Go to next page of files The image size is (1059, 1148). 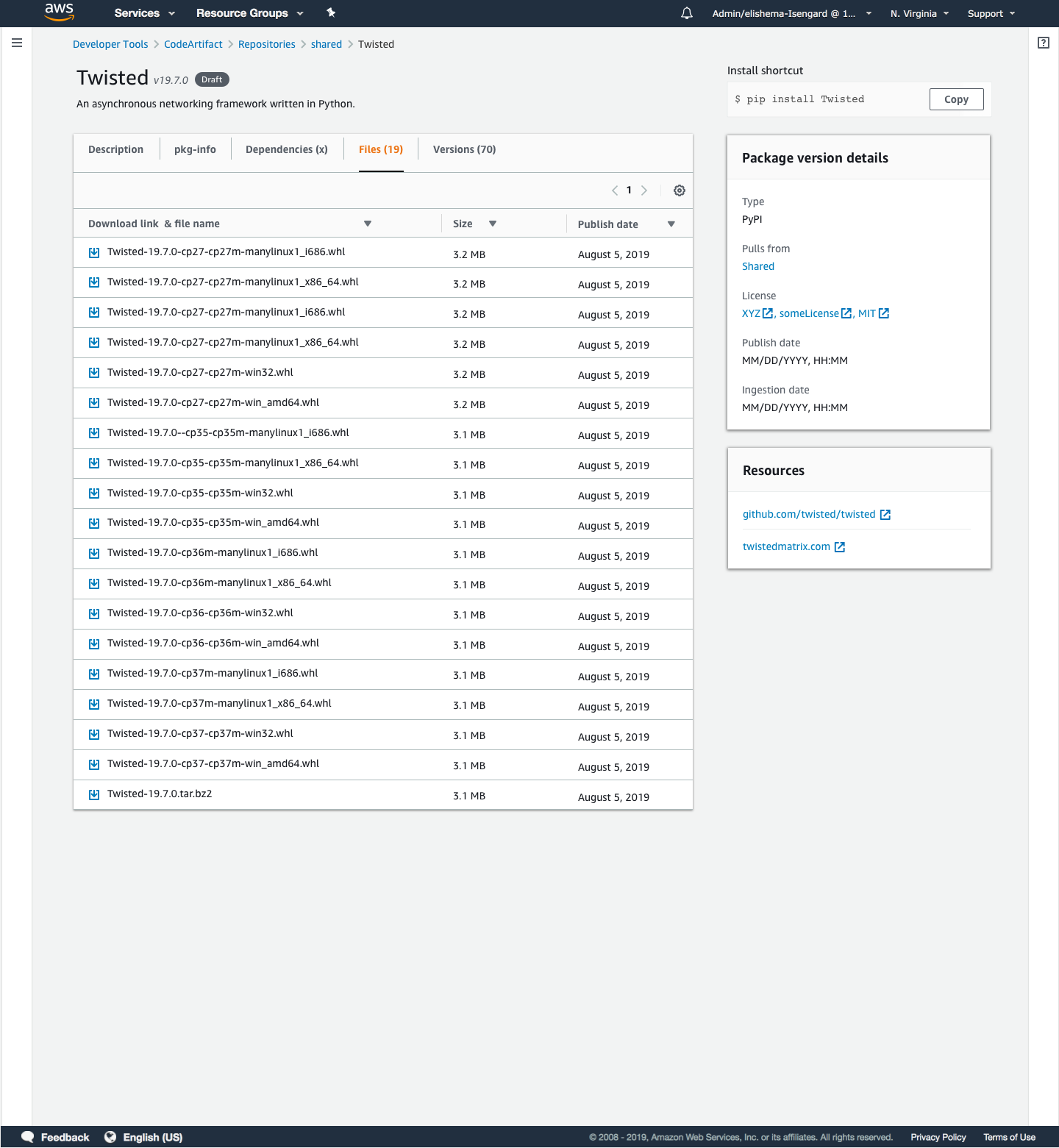pyautogui.click(x=644, y=190)
